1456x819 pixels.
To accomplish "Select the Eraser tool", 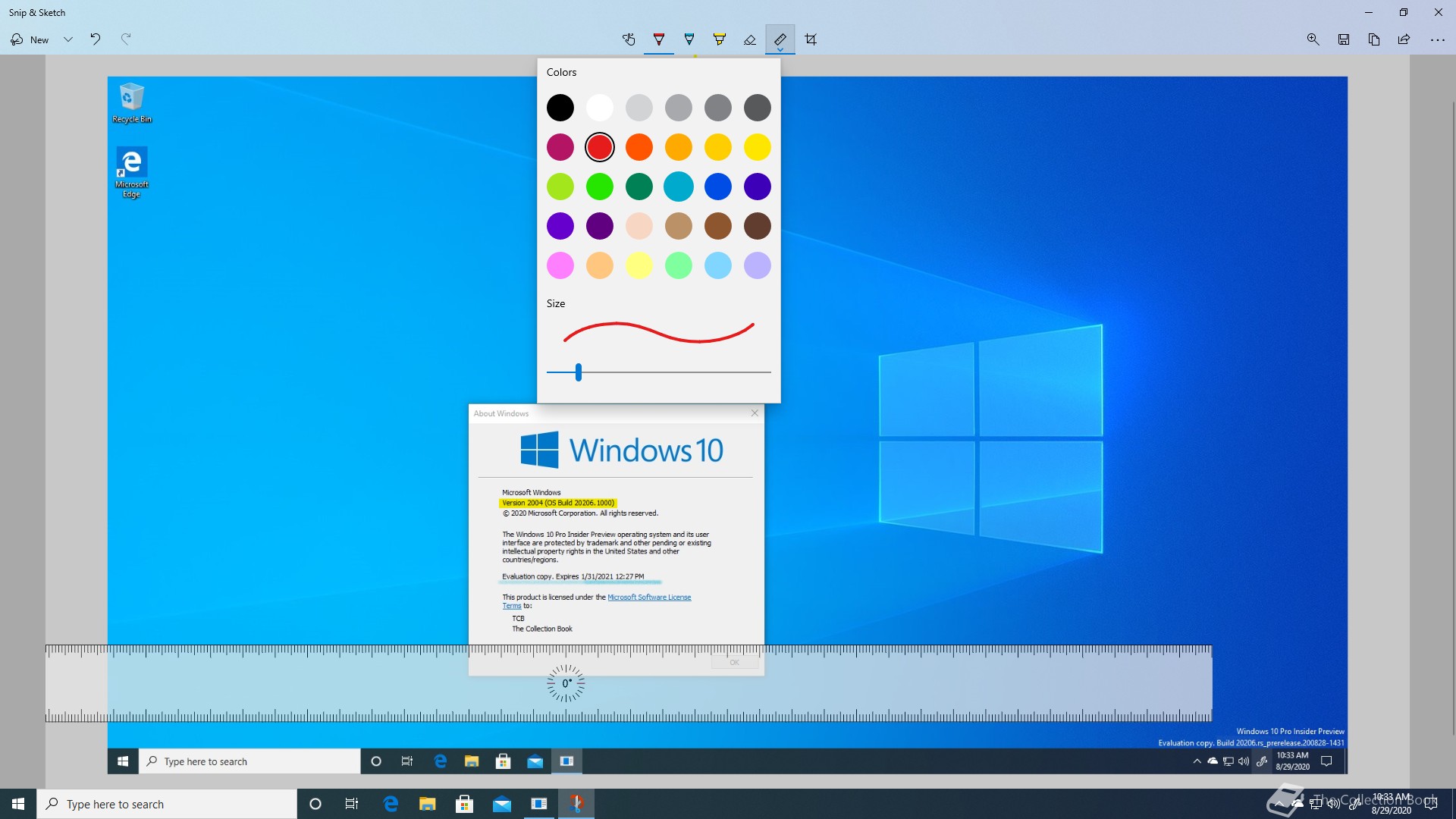I will coord(750,39).
